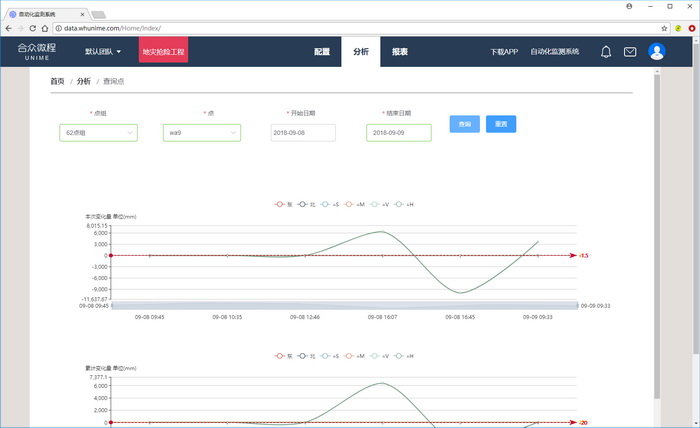Open the 点组 dropdown showing 62点组
The image size is (700, 428).
coord(99,132)
